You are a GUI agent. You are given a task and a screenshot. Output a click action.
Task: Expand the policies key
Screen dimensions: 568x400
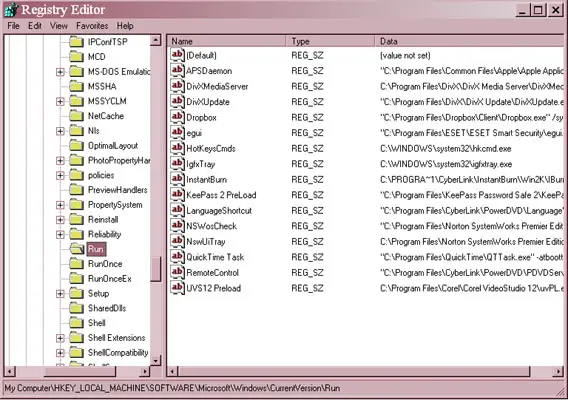60,175
